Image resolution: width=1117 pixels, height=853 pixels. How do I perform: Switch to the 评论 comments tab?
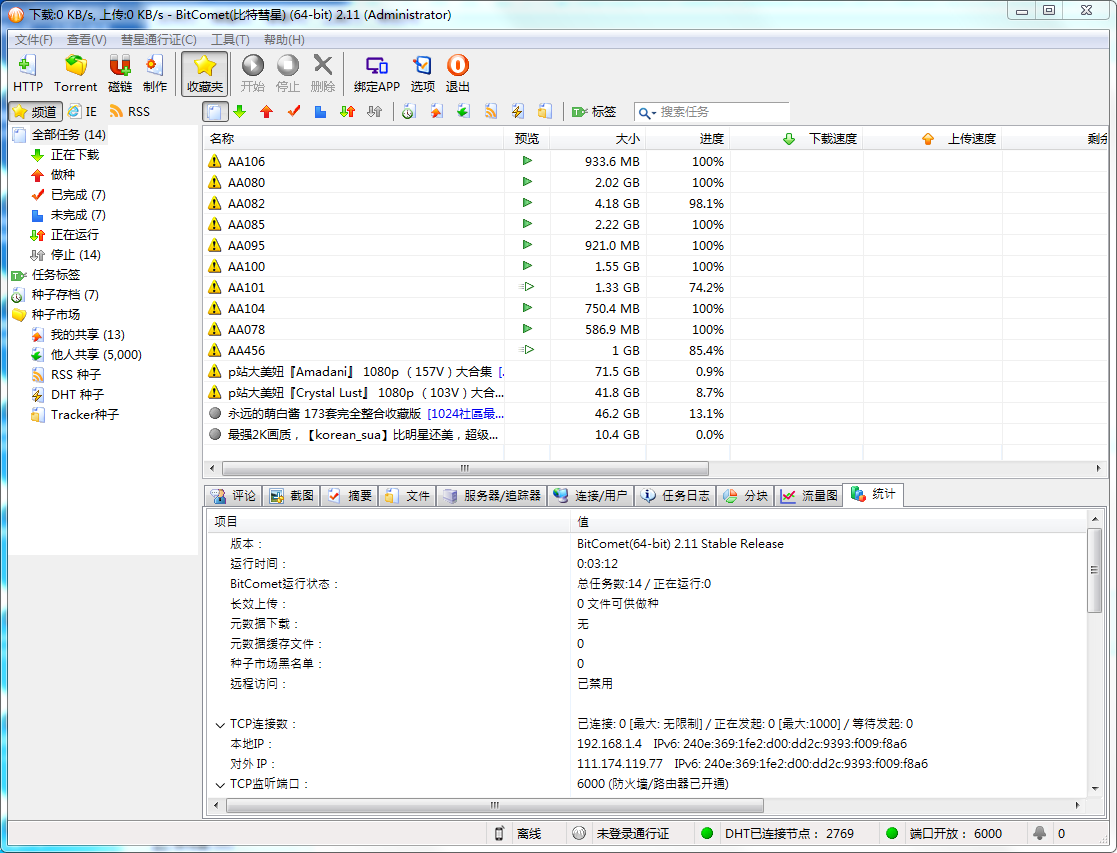point(234,495)
